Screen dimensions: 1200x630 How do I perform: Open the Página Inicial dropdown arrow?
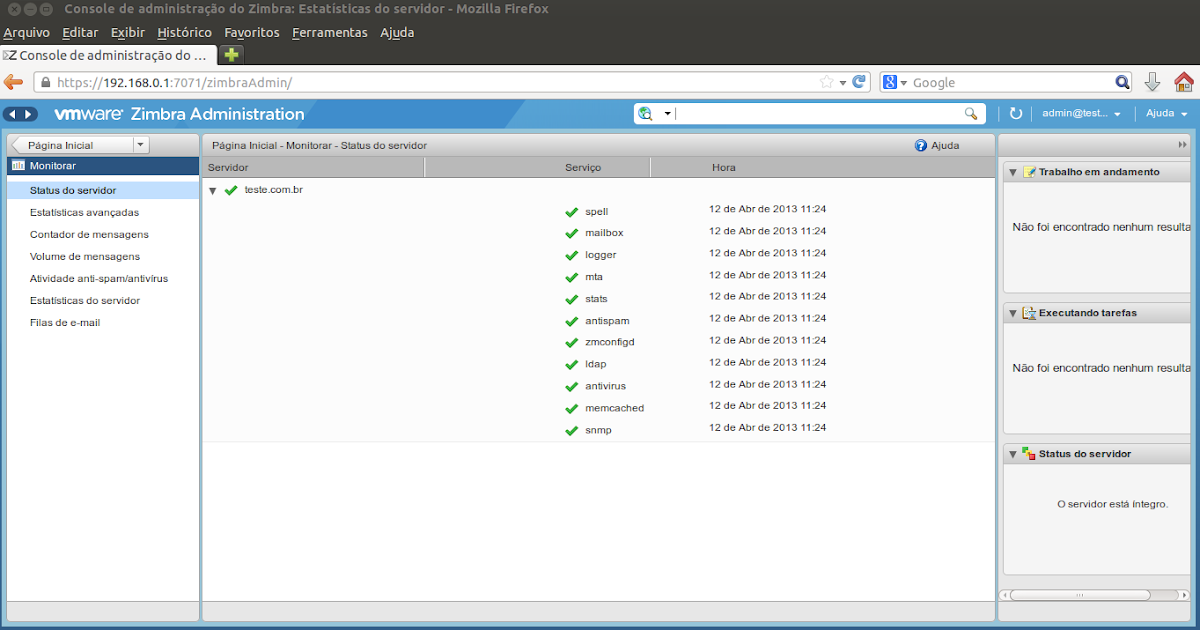click(x=140, y=145)
